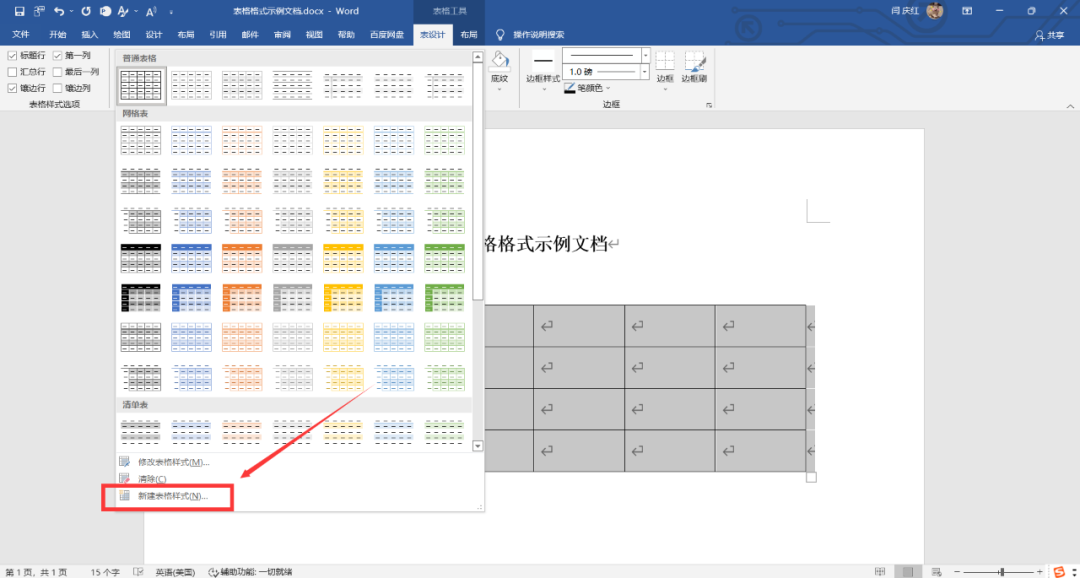Click the 15 个字 word count
1080x578 pixels.
pos(105,572)
